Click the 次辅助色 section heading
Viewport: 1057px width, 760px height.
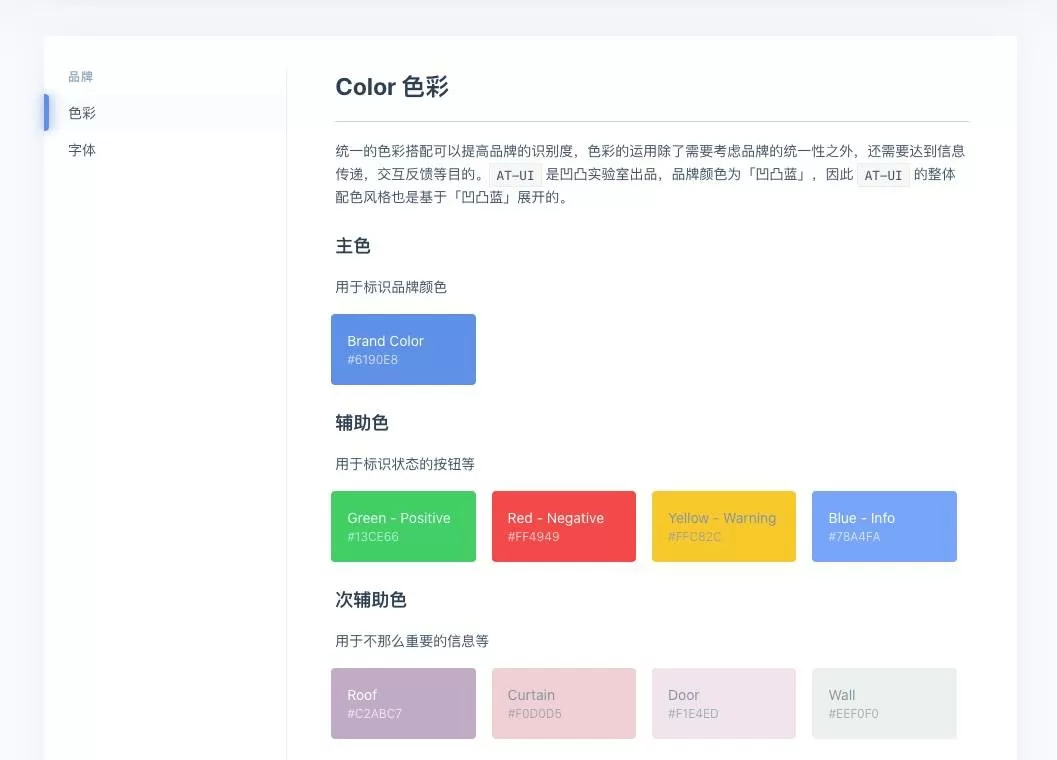coord(371,600)
